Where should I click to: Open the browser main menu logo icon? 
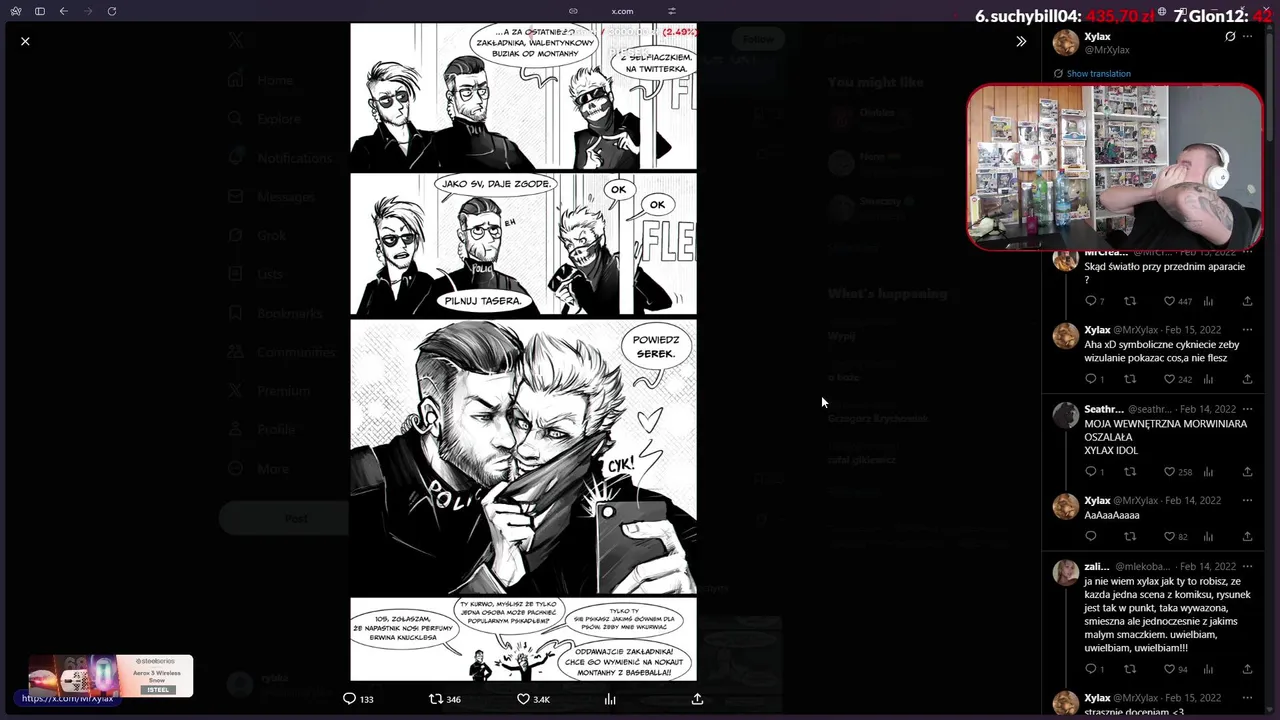pos(16,11)
